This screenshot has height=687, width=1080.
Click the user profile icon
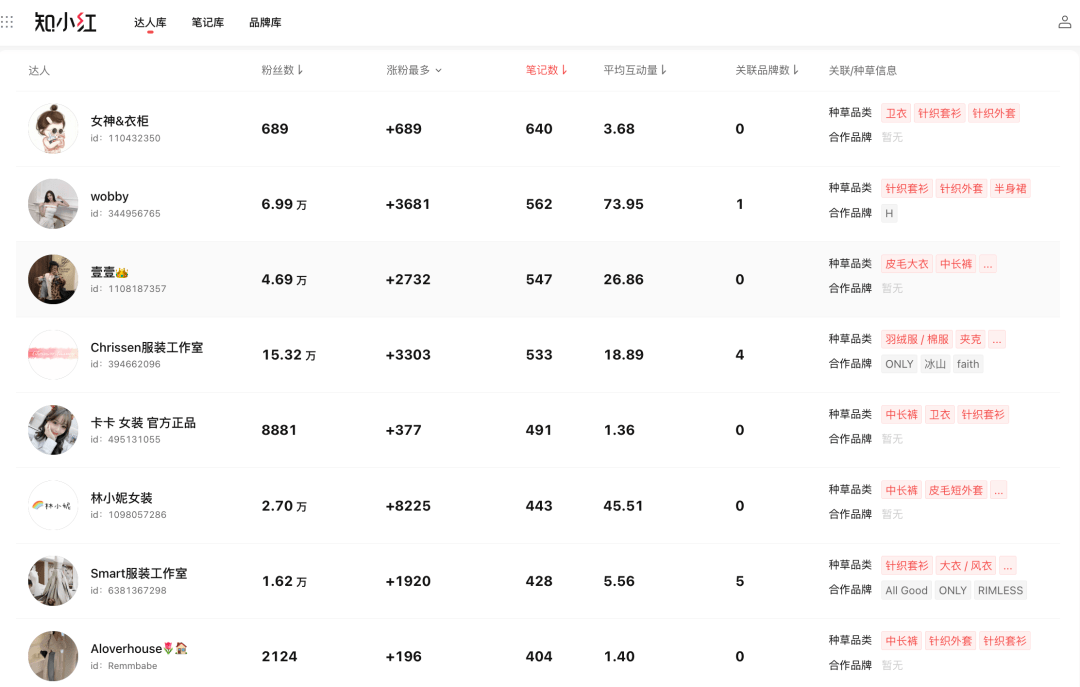tap(1065, 22)
